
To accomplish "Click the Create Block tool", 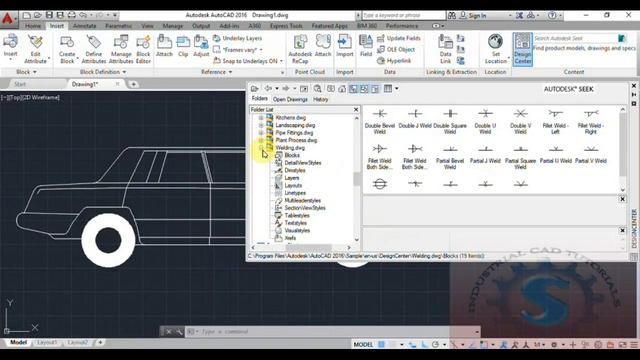I will click(67, 49).
